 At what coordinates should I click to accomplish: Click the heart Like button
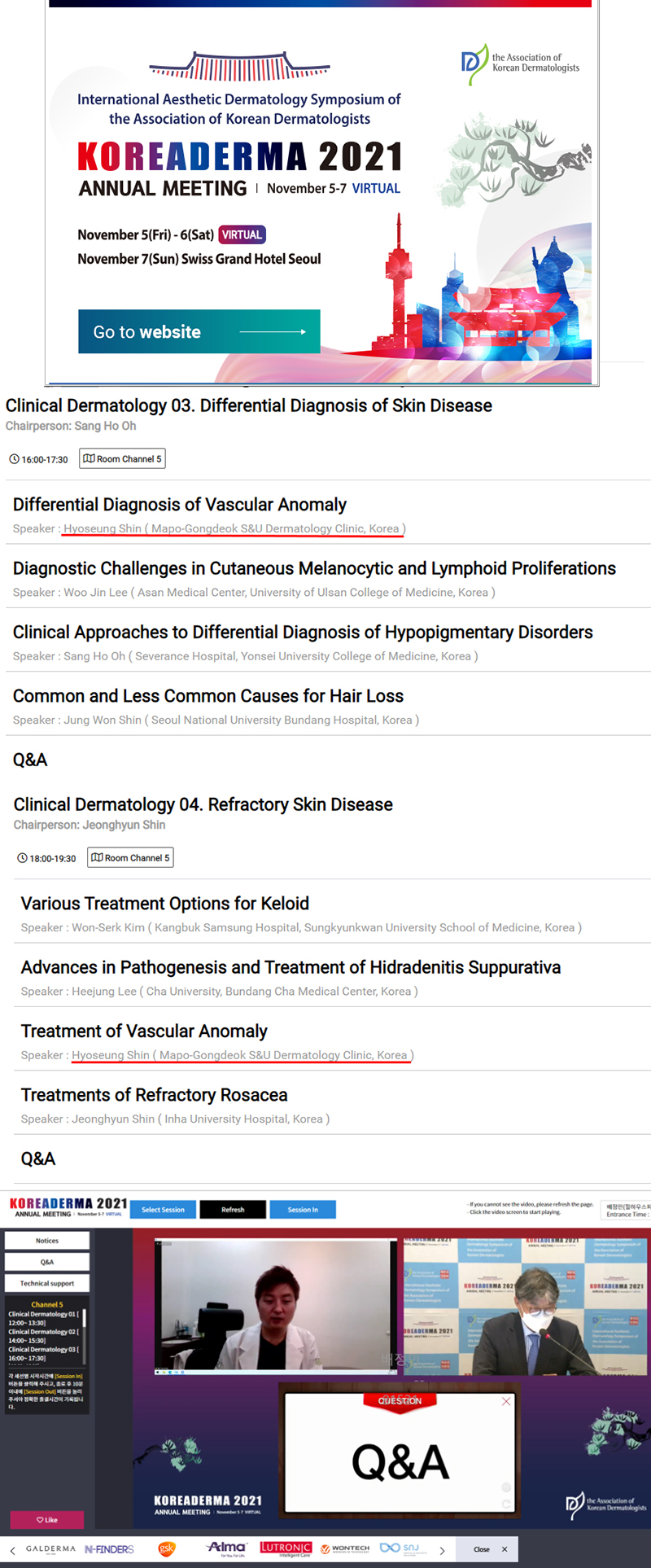click(x=47, y=1520)
